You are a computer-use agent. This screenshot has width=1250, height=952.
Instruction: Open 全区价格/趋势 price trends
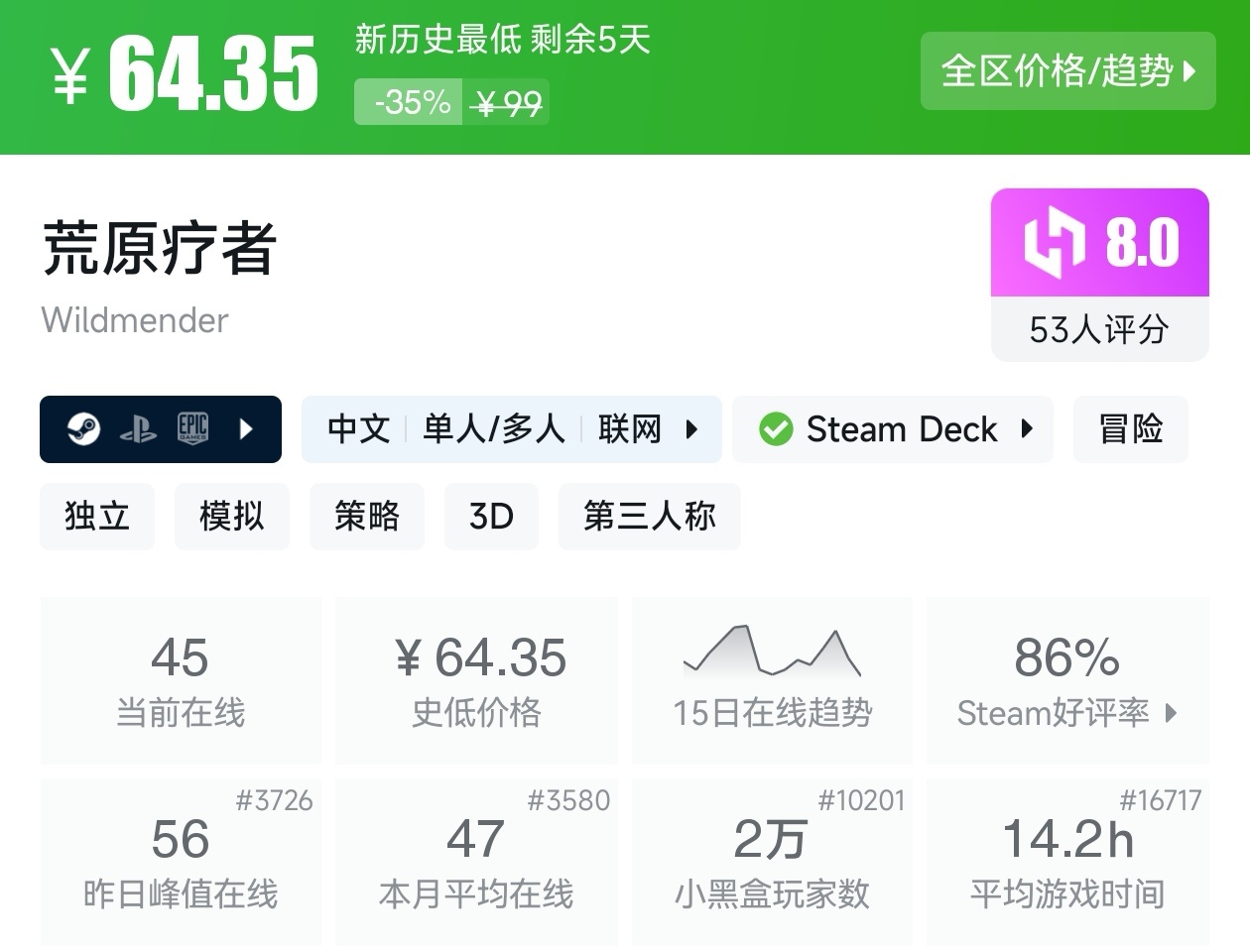(1067, 70)
